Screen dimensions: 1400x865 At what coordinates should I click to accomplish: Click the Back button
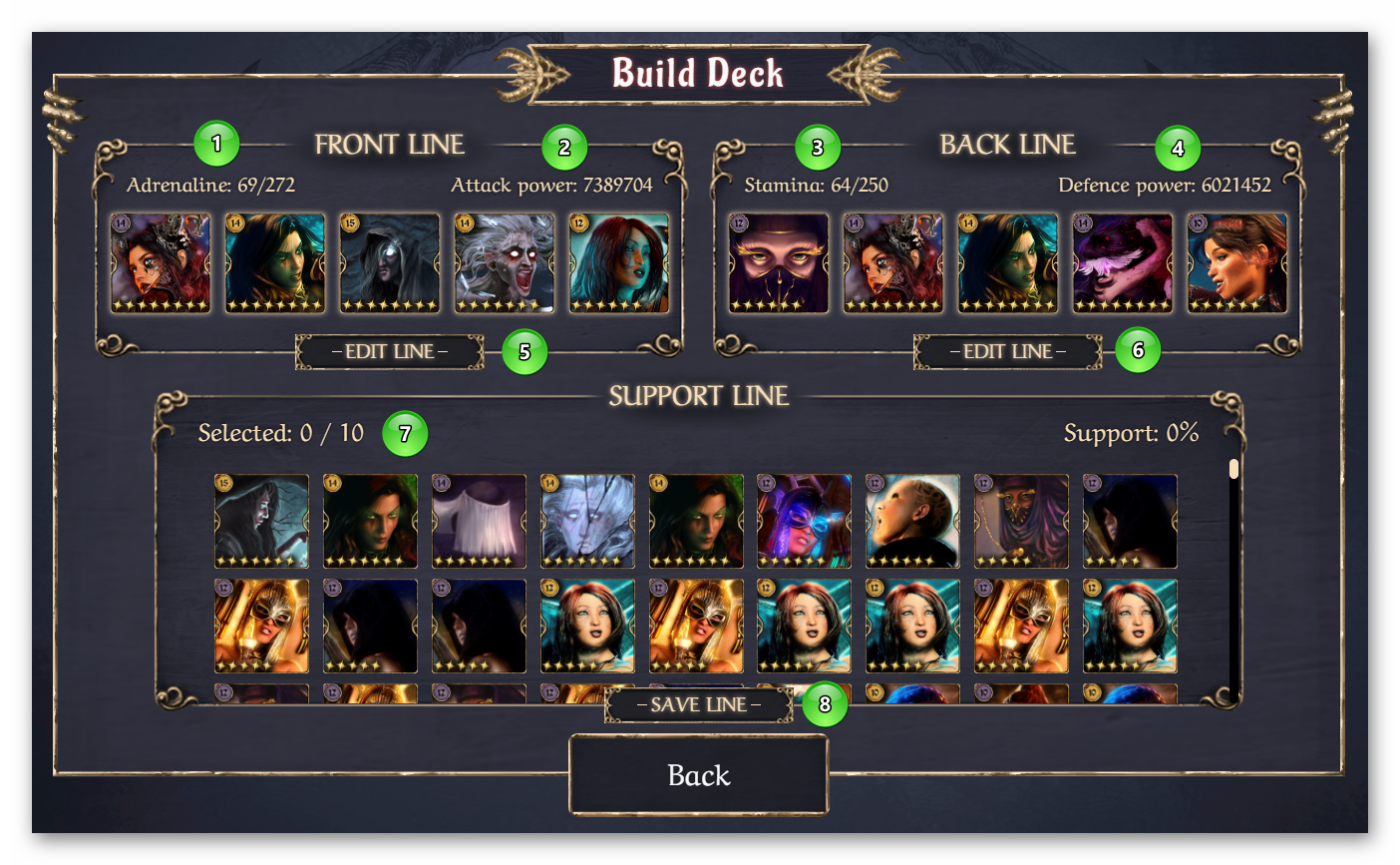[x=699, y=775]
